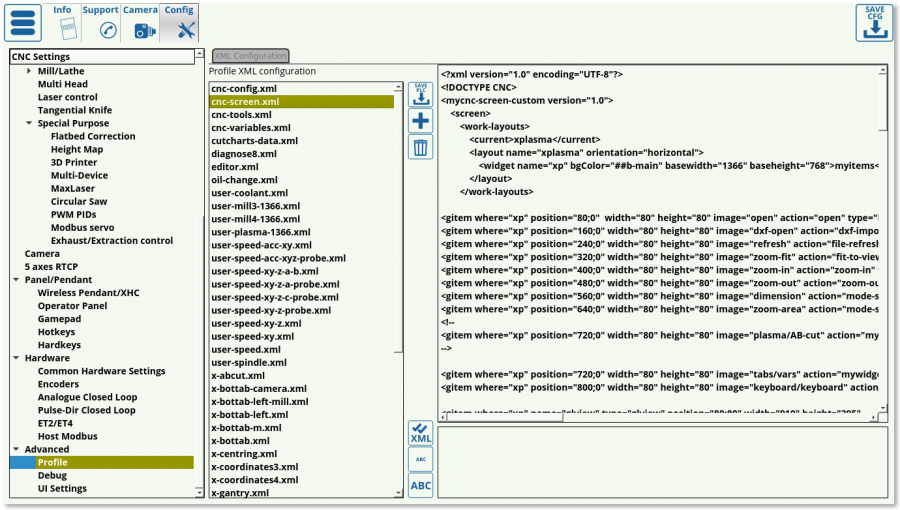Expand the Mill/Lathe tree node

click(x=29, y=71)
